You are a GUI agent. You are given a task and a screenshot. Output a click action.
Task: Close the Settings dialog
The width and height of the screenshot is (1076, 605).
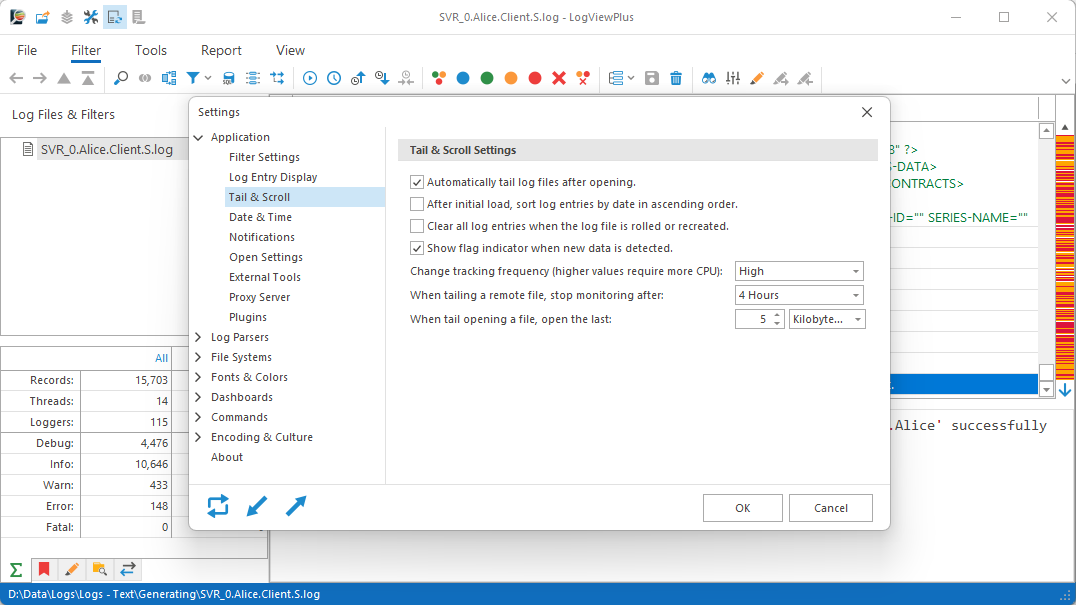click(867, 112)
